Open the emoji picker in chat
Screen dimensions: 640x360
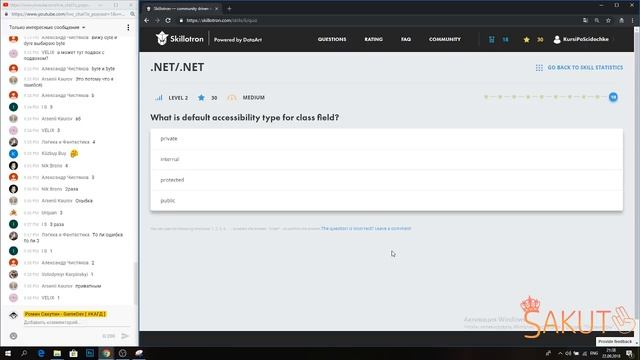tap(13, 336)
